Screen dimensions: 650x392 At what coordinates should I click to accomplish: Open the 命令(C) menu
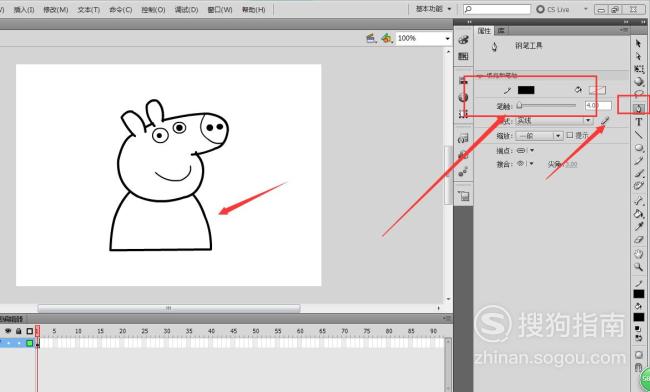point(121,10)
